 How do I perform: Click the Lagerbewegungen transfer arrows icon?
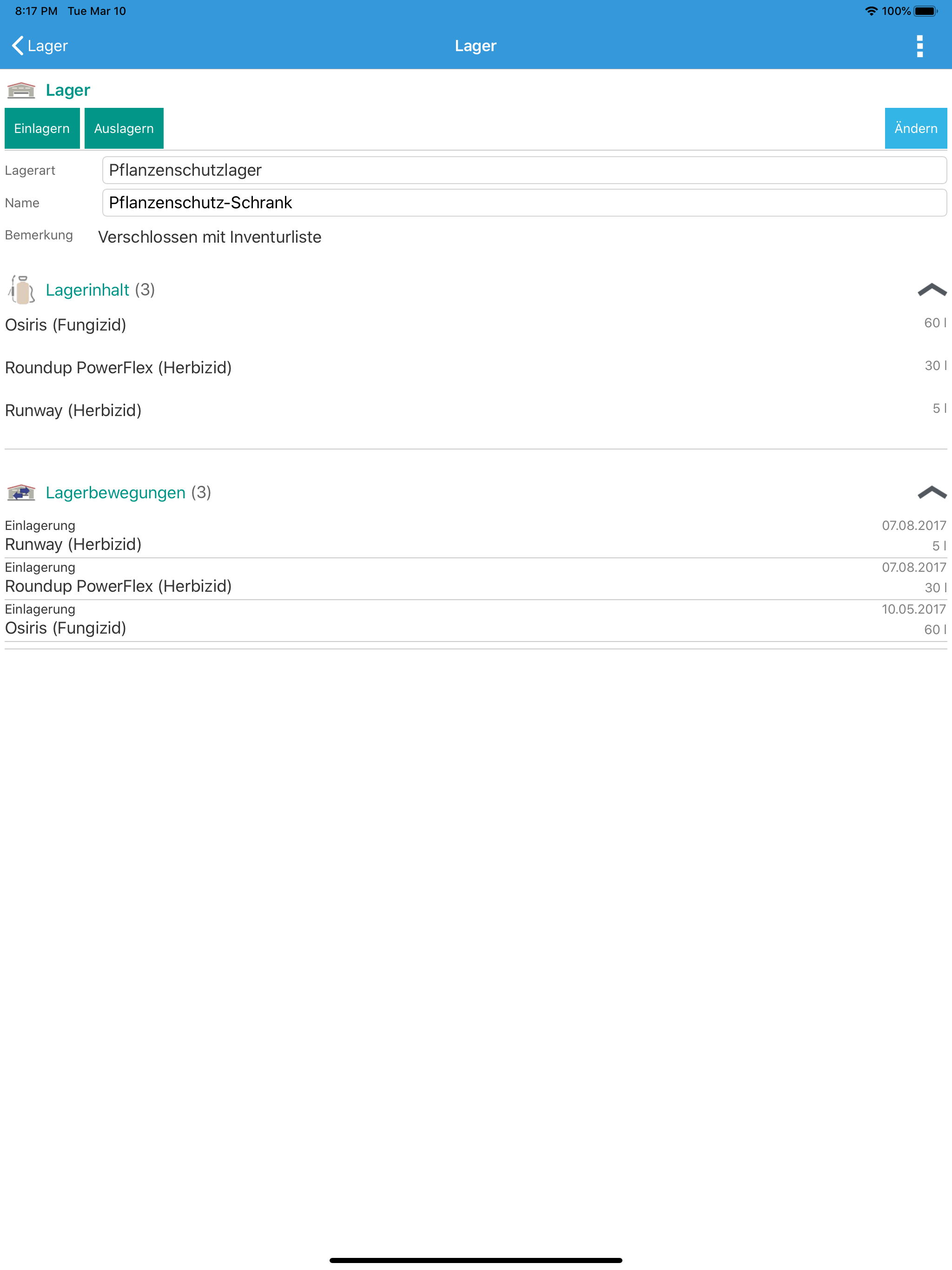coord(21,492)
